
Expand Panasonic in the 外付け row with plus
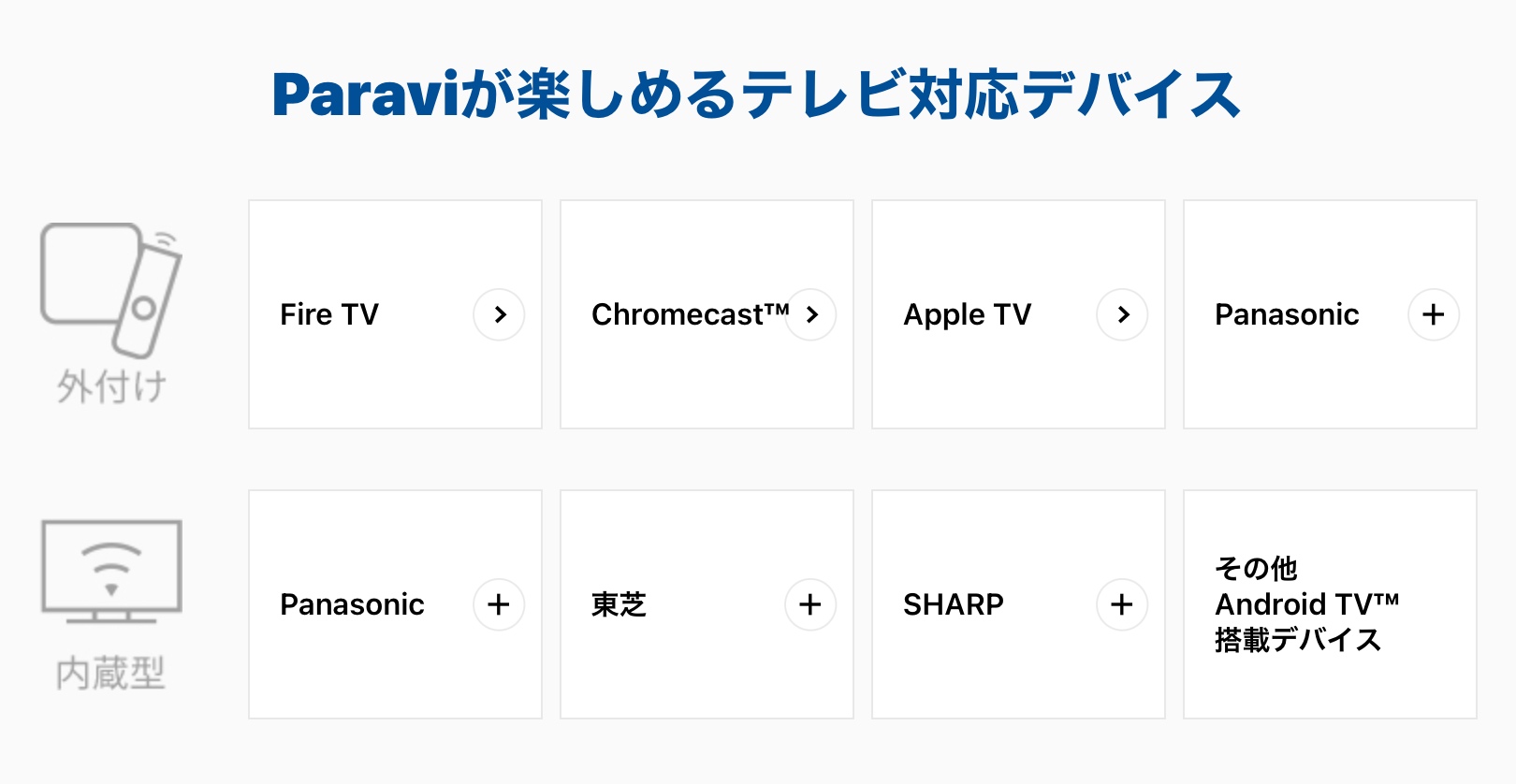(x=1433, y=314)
